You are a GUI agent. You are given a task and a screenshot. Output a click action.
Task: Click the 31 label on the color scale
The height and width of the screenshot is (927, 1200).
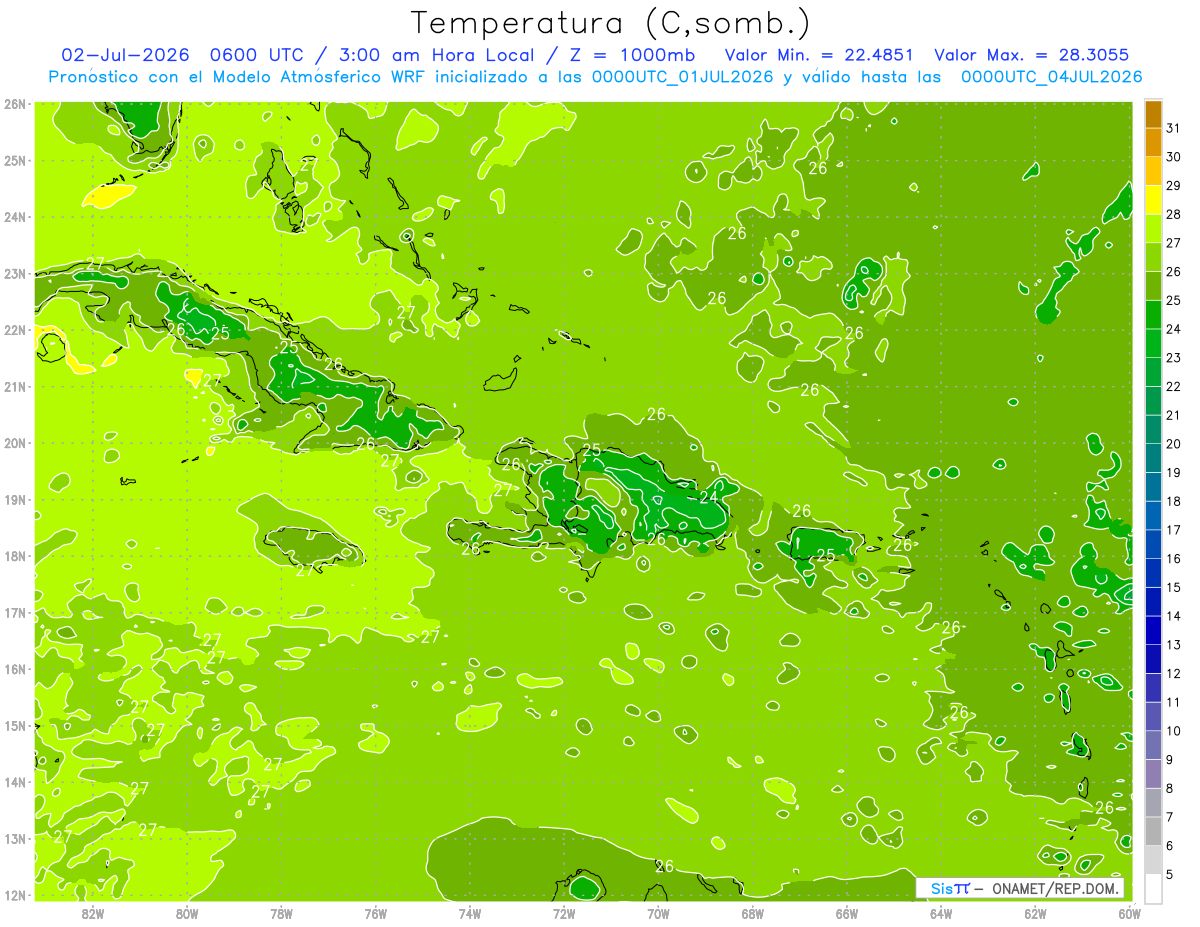[x=1173, y=127]
